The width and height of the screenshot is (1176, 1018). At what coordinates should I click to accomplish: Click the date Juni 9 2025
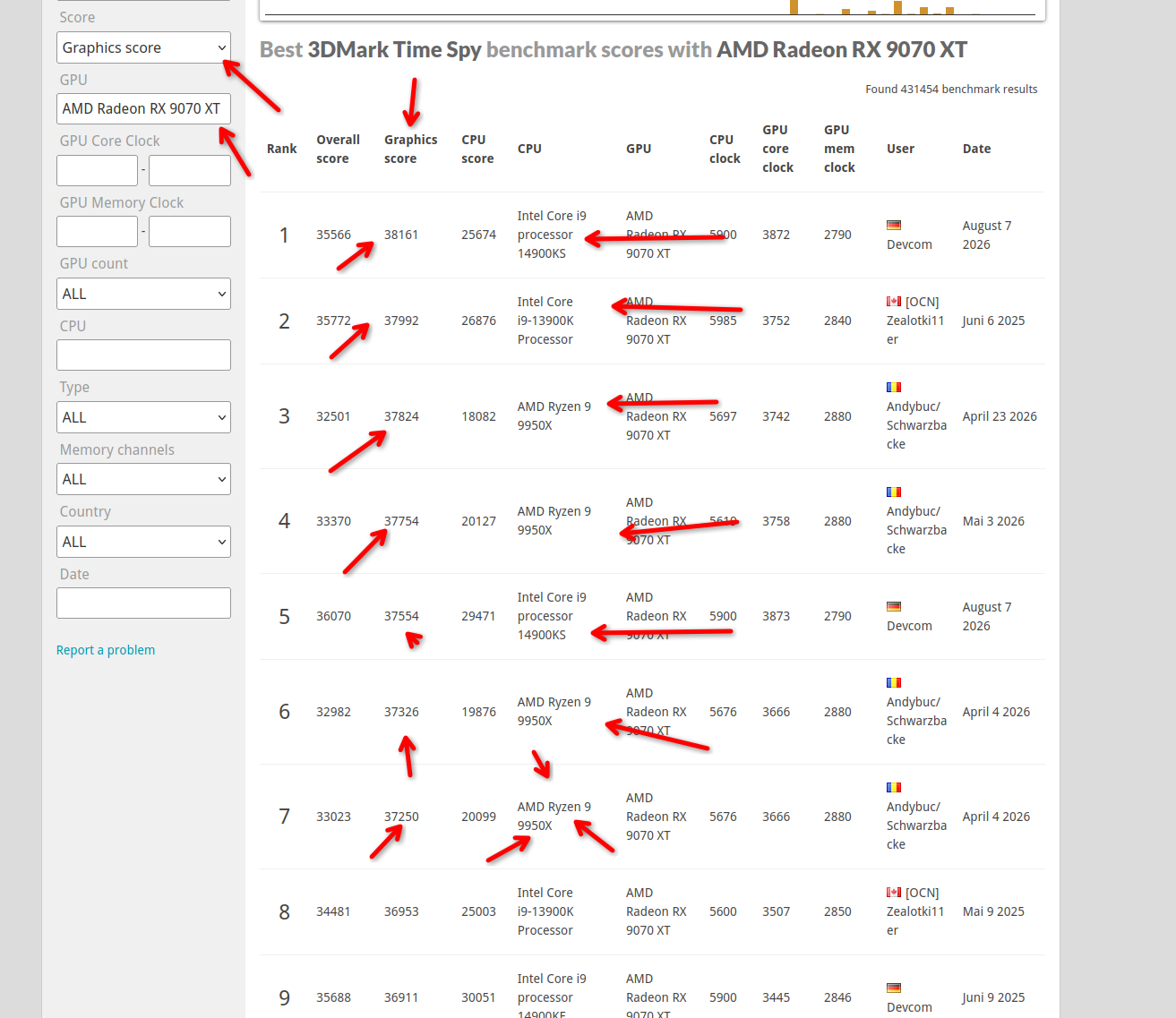[993, 997]
